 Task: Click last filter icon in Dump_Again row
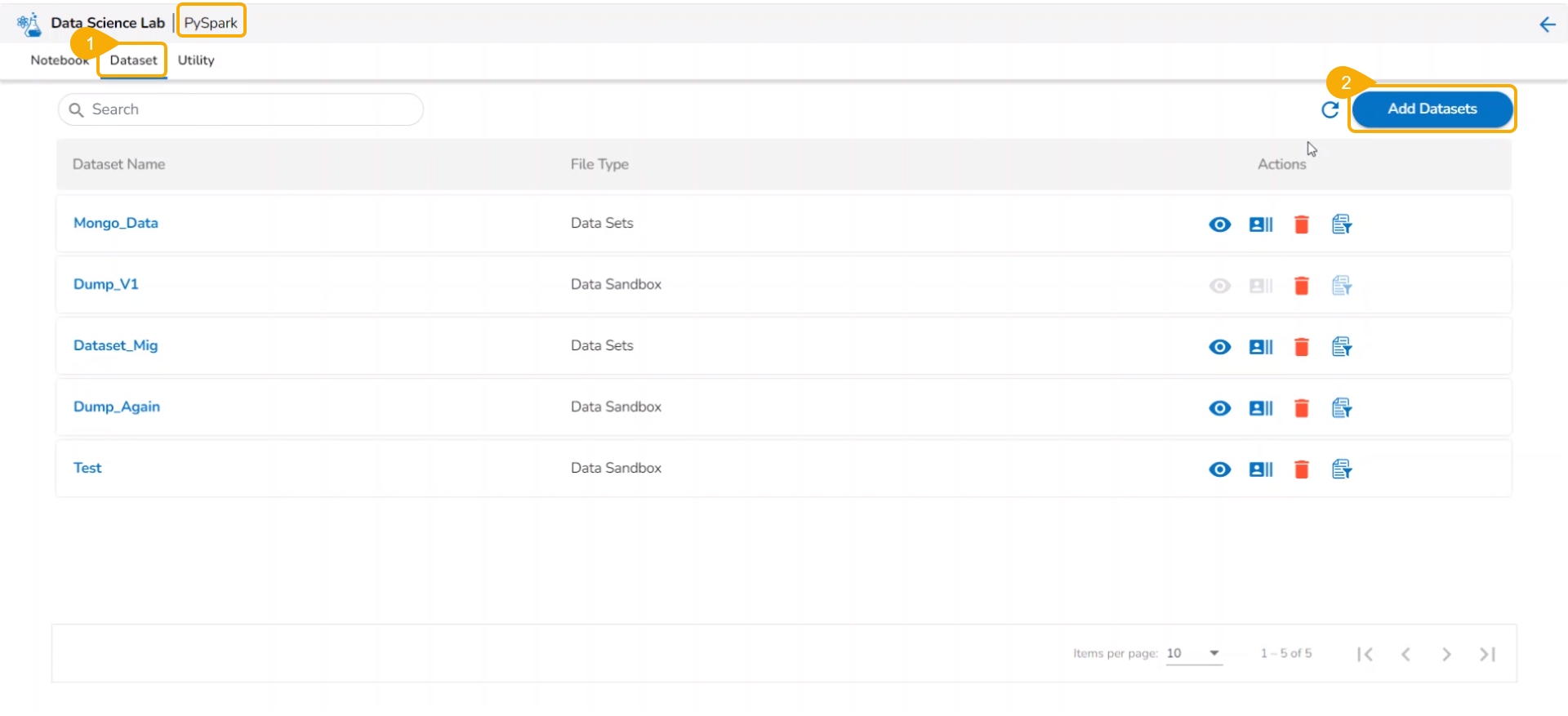(x=1342, y=408)
